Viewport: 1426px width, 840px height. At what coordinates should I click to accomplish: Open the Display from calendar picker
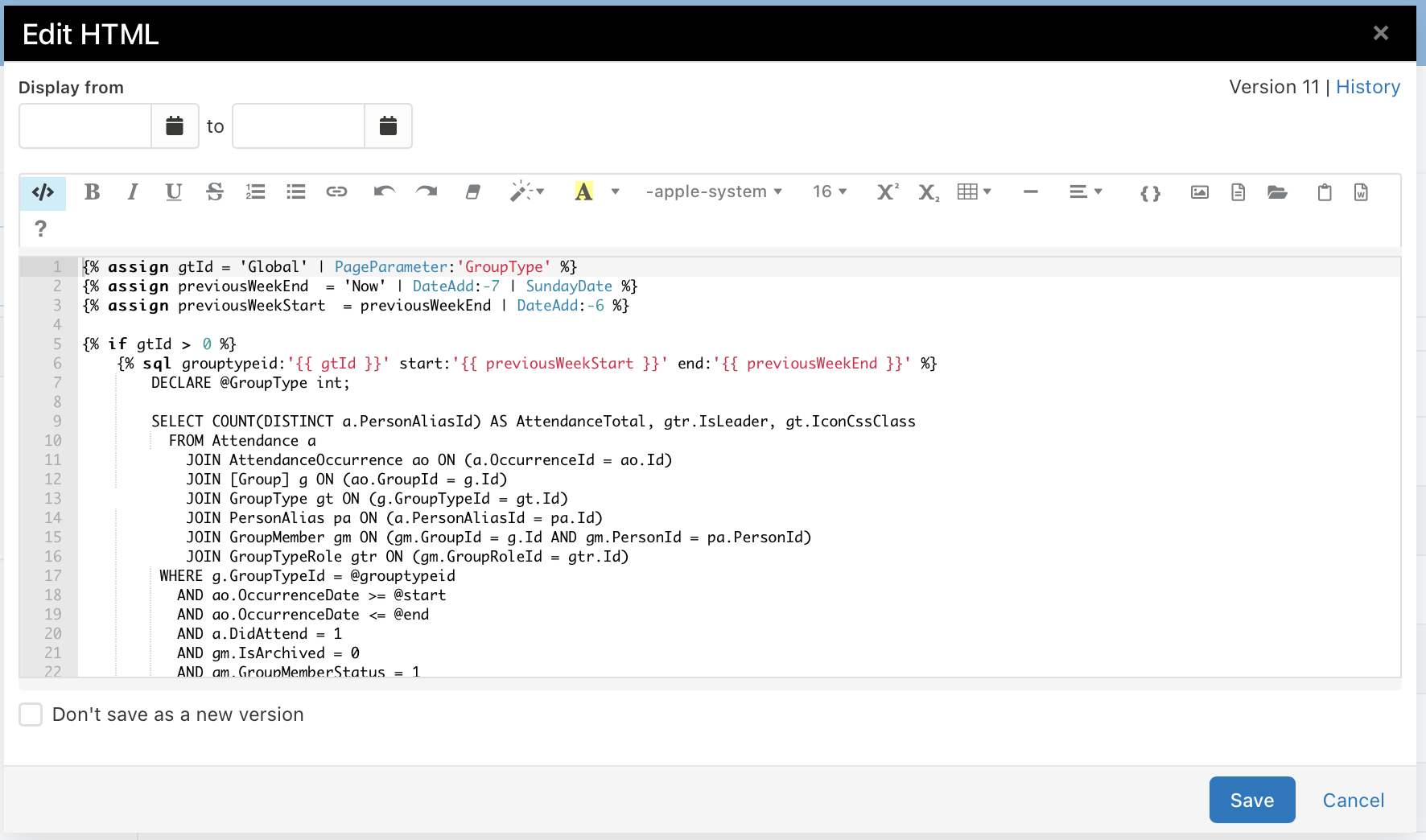[x=175, y=126]
